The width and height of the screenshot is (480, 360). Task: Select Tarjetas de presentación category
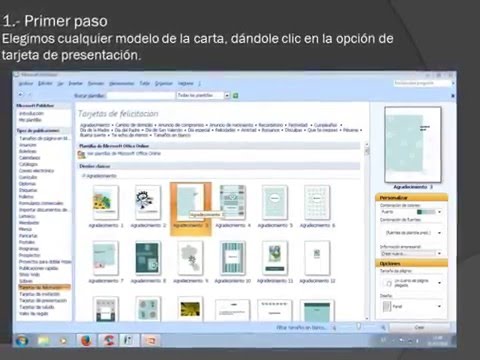[x=43, y=301]
